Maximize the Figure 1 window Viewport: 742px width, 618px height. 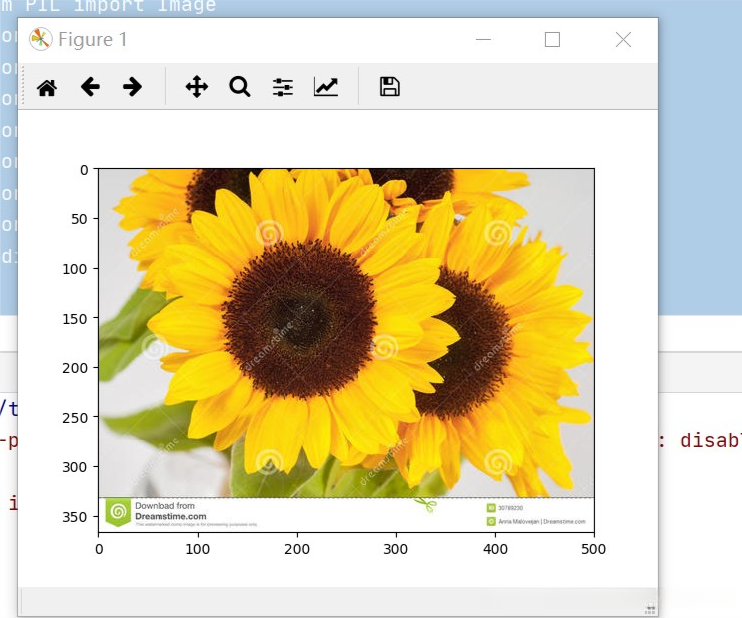(x=552, y=40)
